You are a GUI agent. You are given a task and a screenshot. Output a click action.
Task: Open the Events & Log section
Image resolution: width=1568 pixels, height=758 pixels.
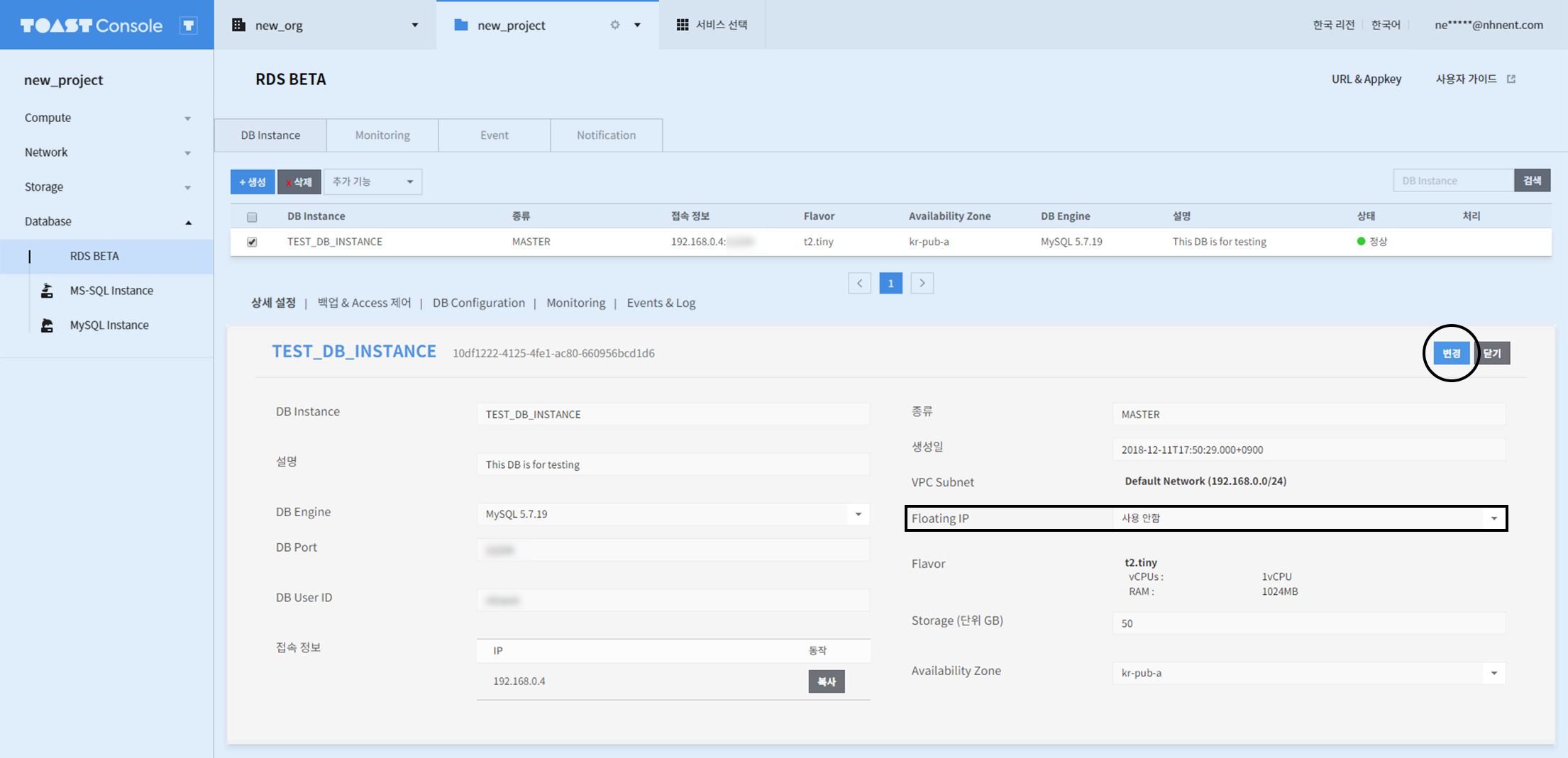661,303
